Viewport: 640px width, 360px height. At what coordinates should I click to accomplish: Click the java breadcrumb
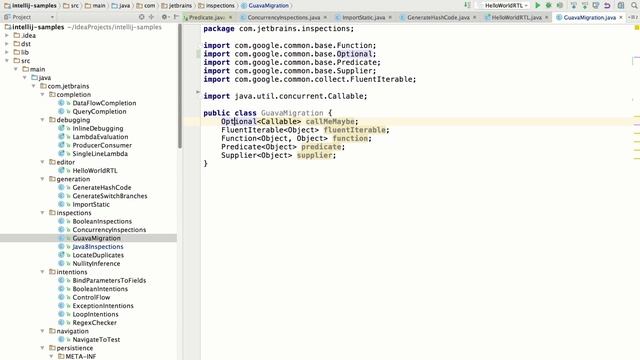click(x=120, y=6)
